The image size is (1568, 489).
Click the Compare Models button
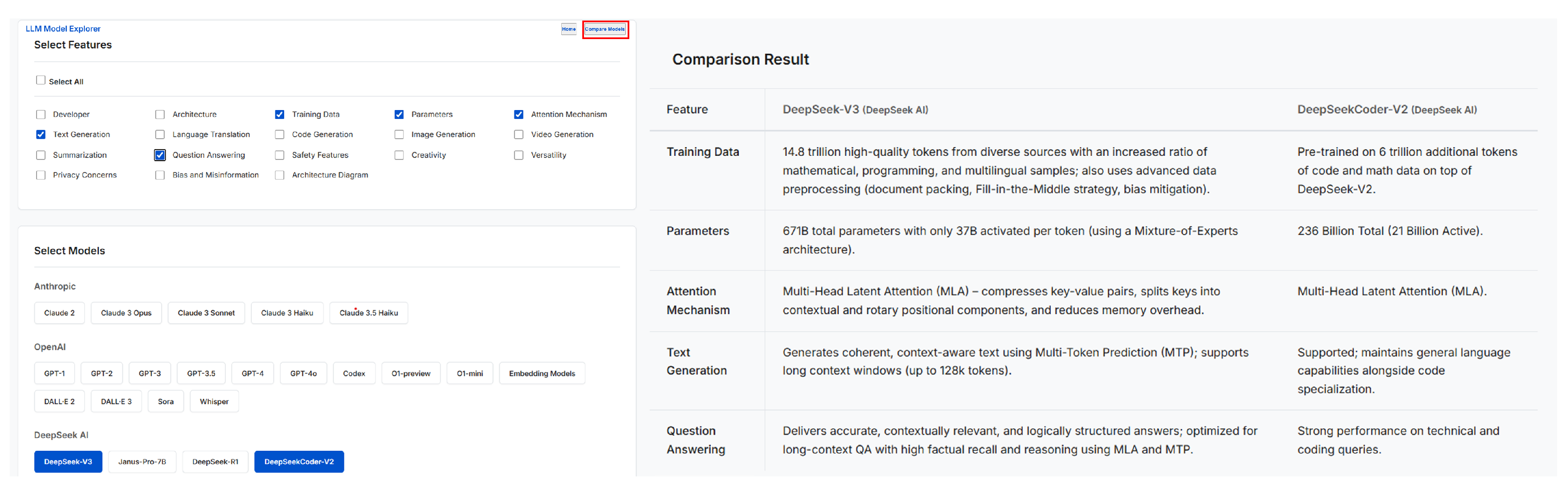[605, 29]
